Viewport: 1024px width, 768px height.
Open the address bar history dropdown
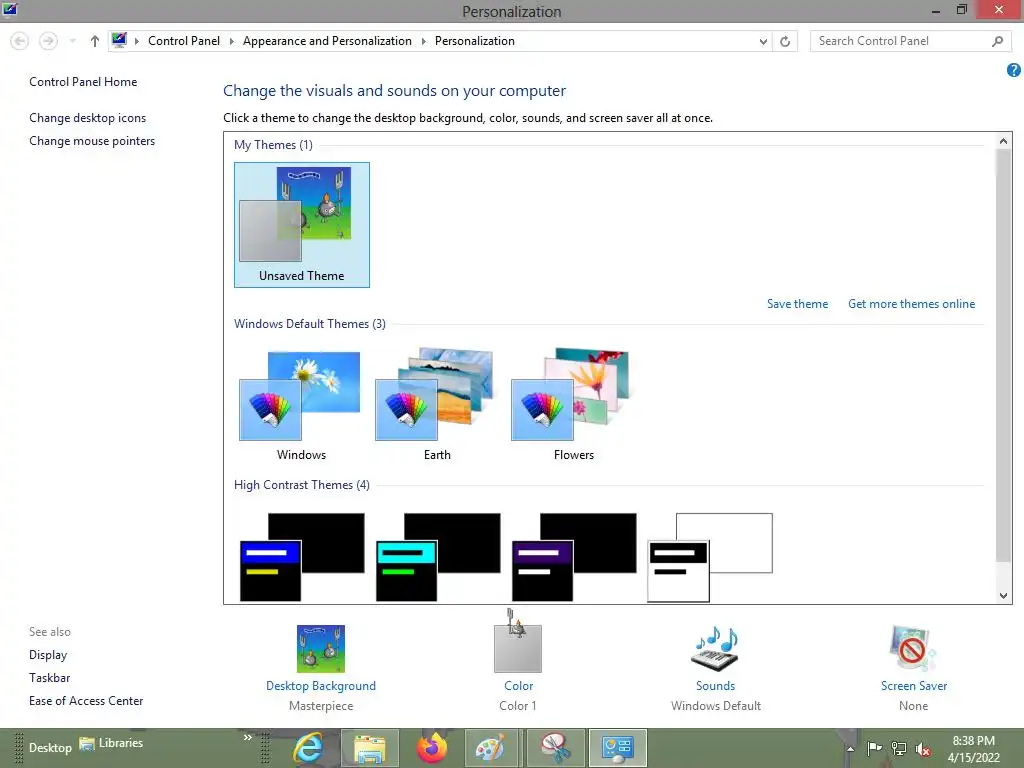coord(763,41)
